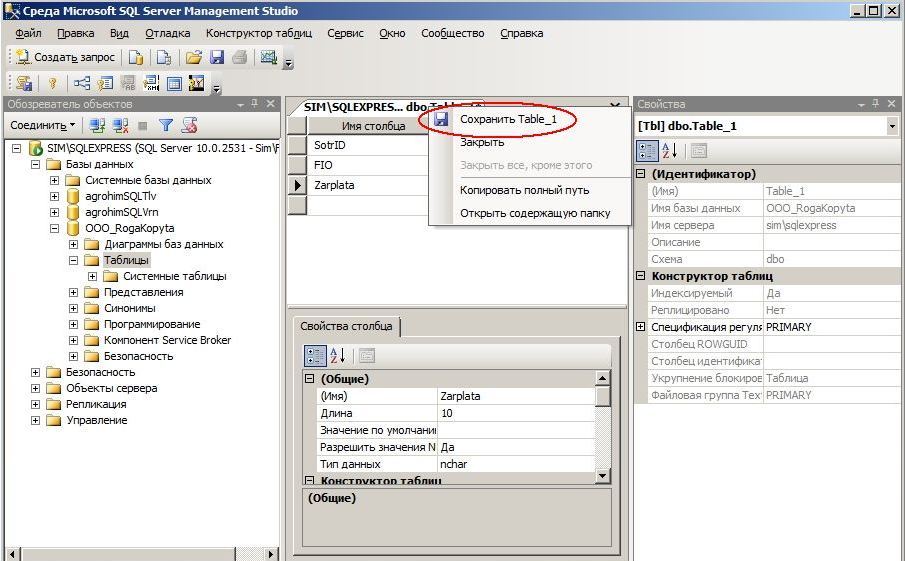Click the relationships icon
Viewport: 905px width, 561px height.
(x=82, y=84)
